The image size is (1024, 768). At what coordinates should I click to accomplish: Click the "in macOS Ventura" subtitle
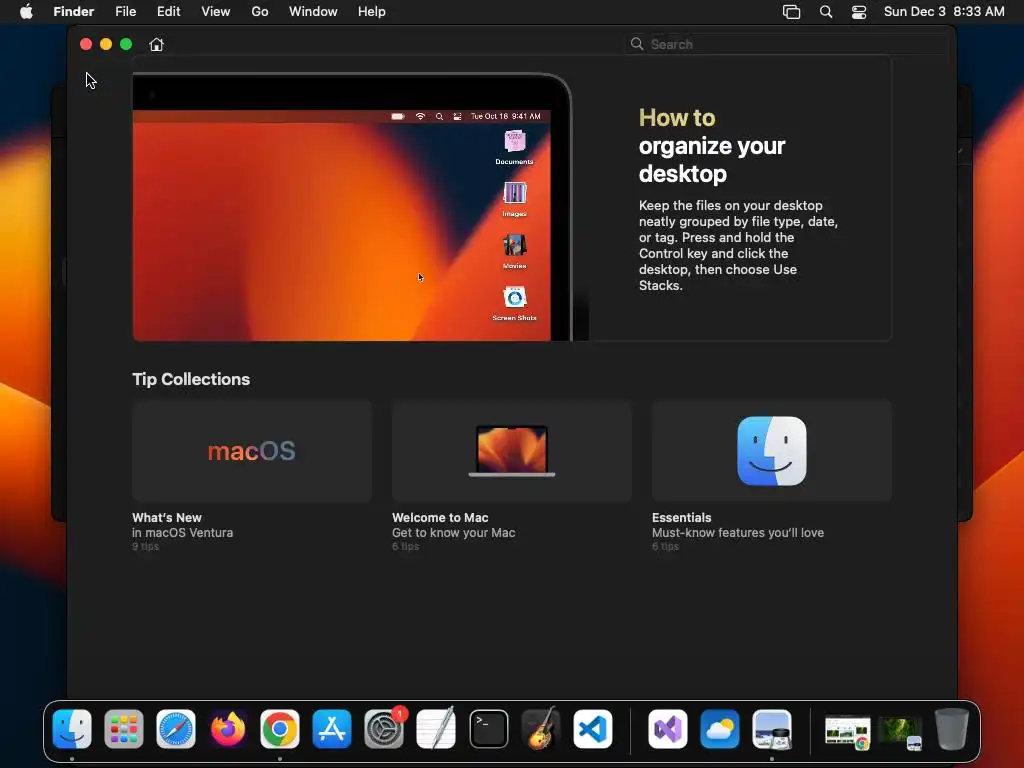tap(182, 532)
